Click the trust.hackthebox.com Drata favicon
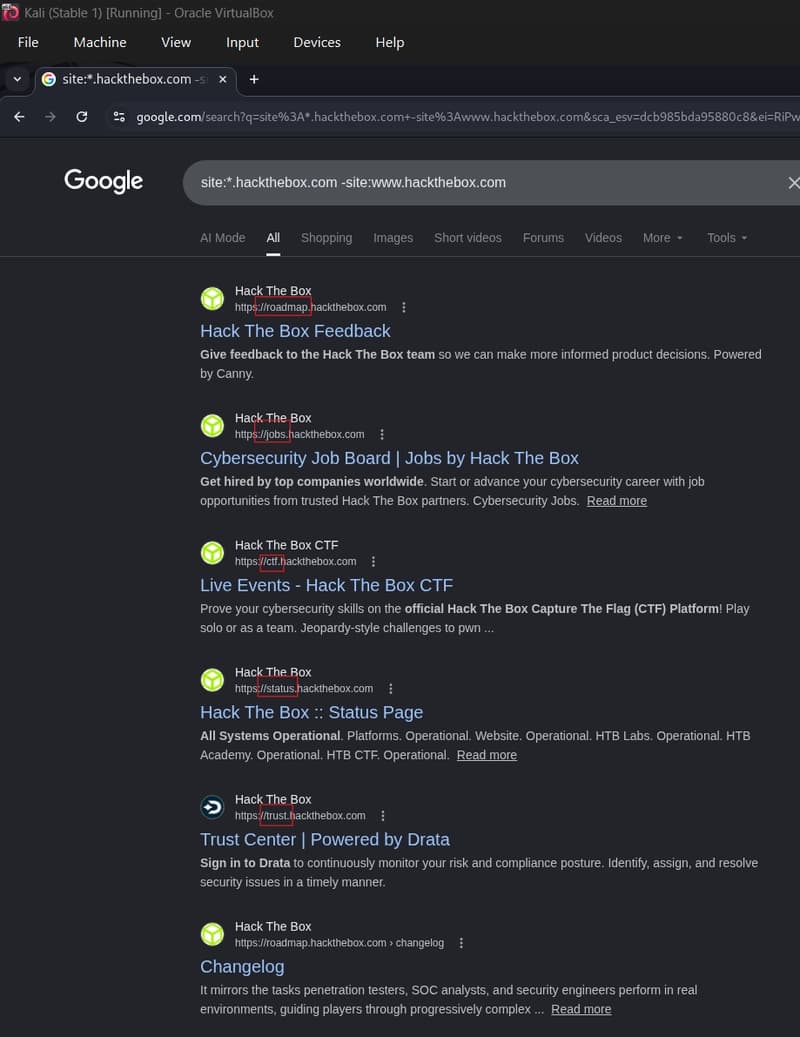Image resolution: width=800 pixels, height=1037 pixels. tap(212, 807)
